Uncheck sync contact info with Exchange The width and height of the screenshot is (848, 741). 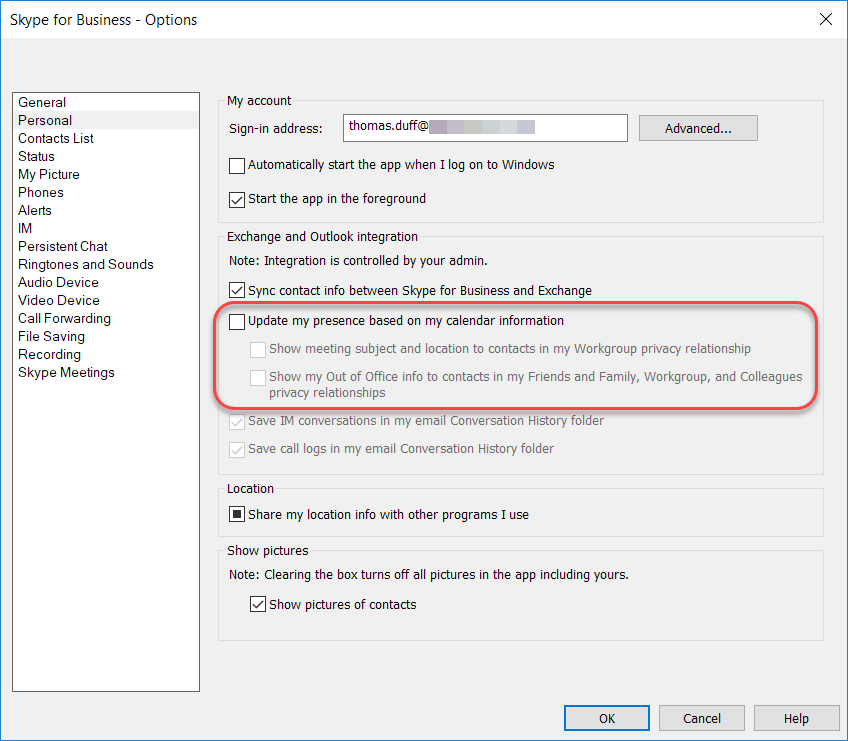click(237, 290)
